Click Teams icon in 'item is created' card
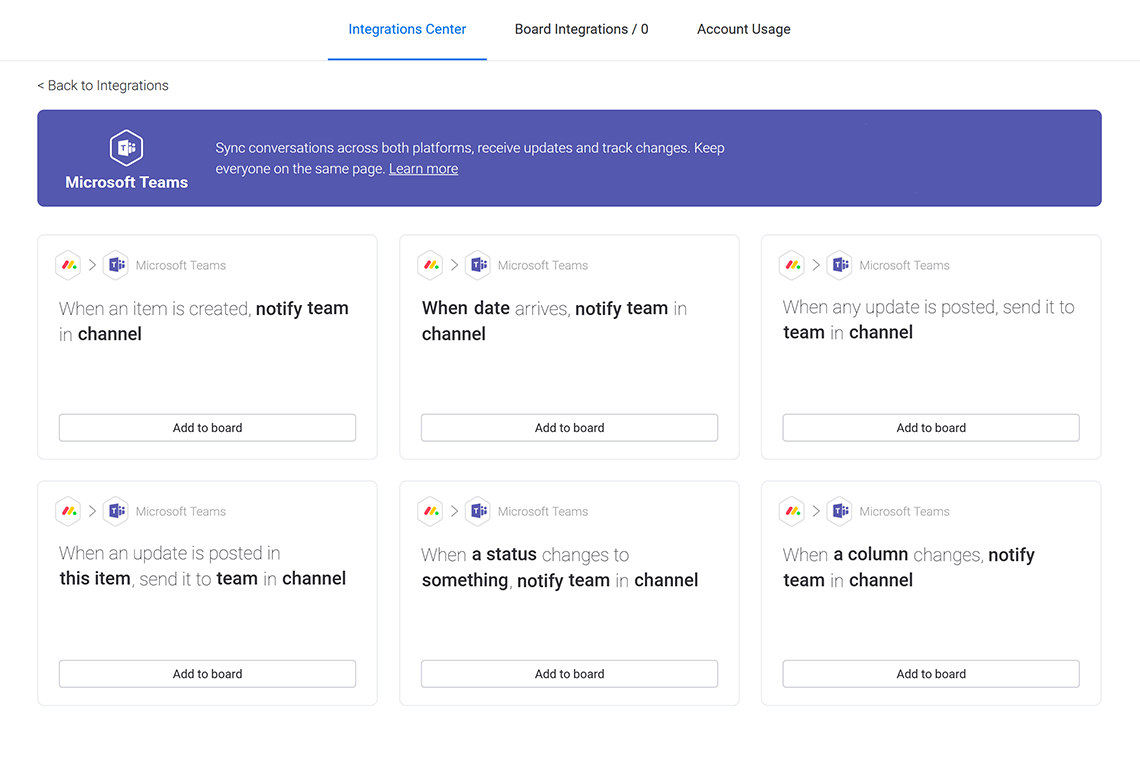The height and width of the screenshot is (767, 1140). coord(116,265)
